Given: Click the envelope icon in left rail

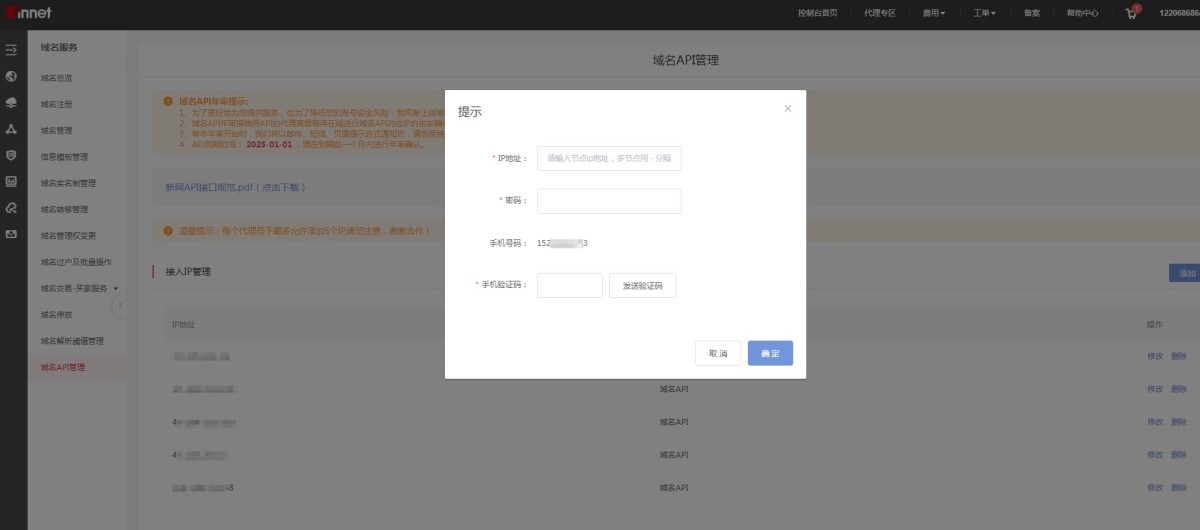Looking at the screenshot, I should [x=11, y=234].
